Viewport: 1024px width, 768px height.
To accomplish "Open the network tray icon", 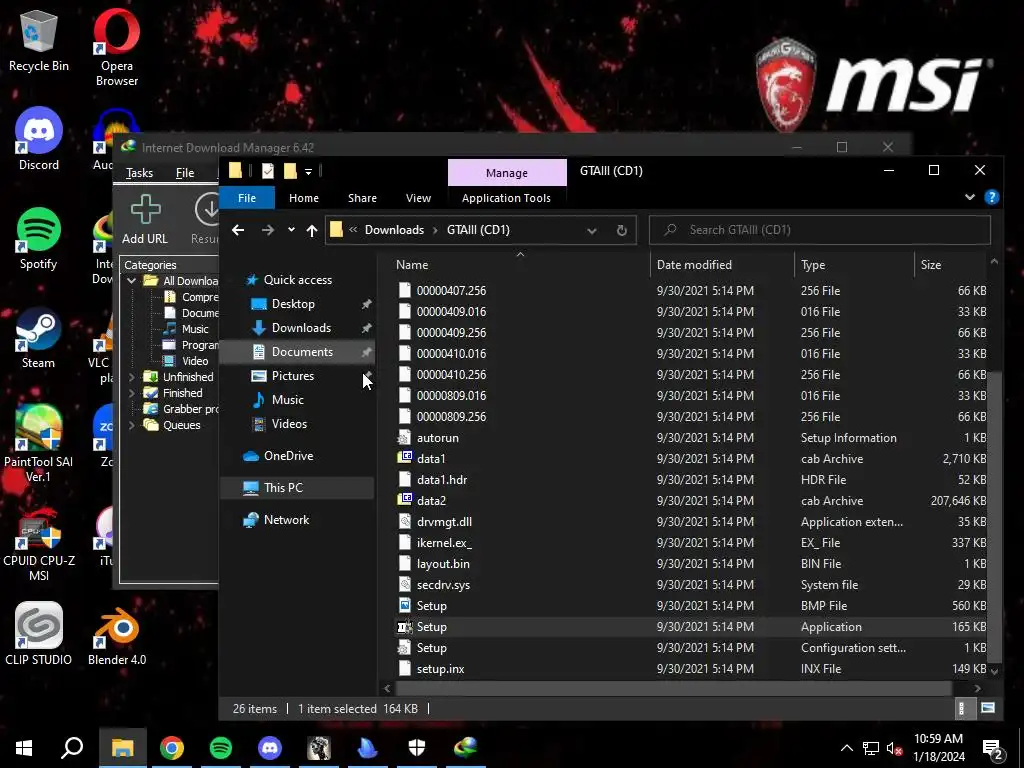I will (x=871, y=749).
